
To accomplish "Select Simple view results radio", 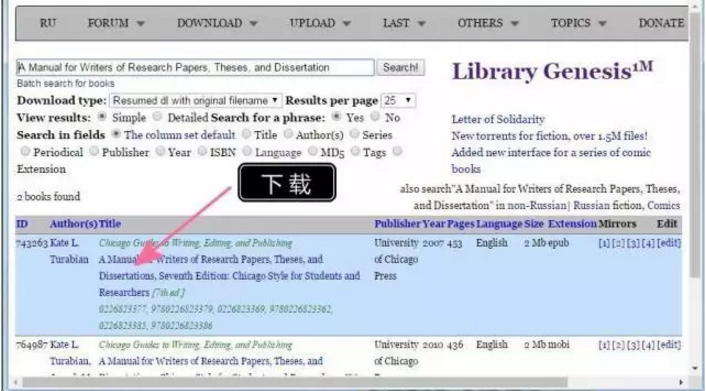I will (102, 117).
